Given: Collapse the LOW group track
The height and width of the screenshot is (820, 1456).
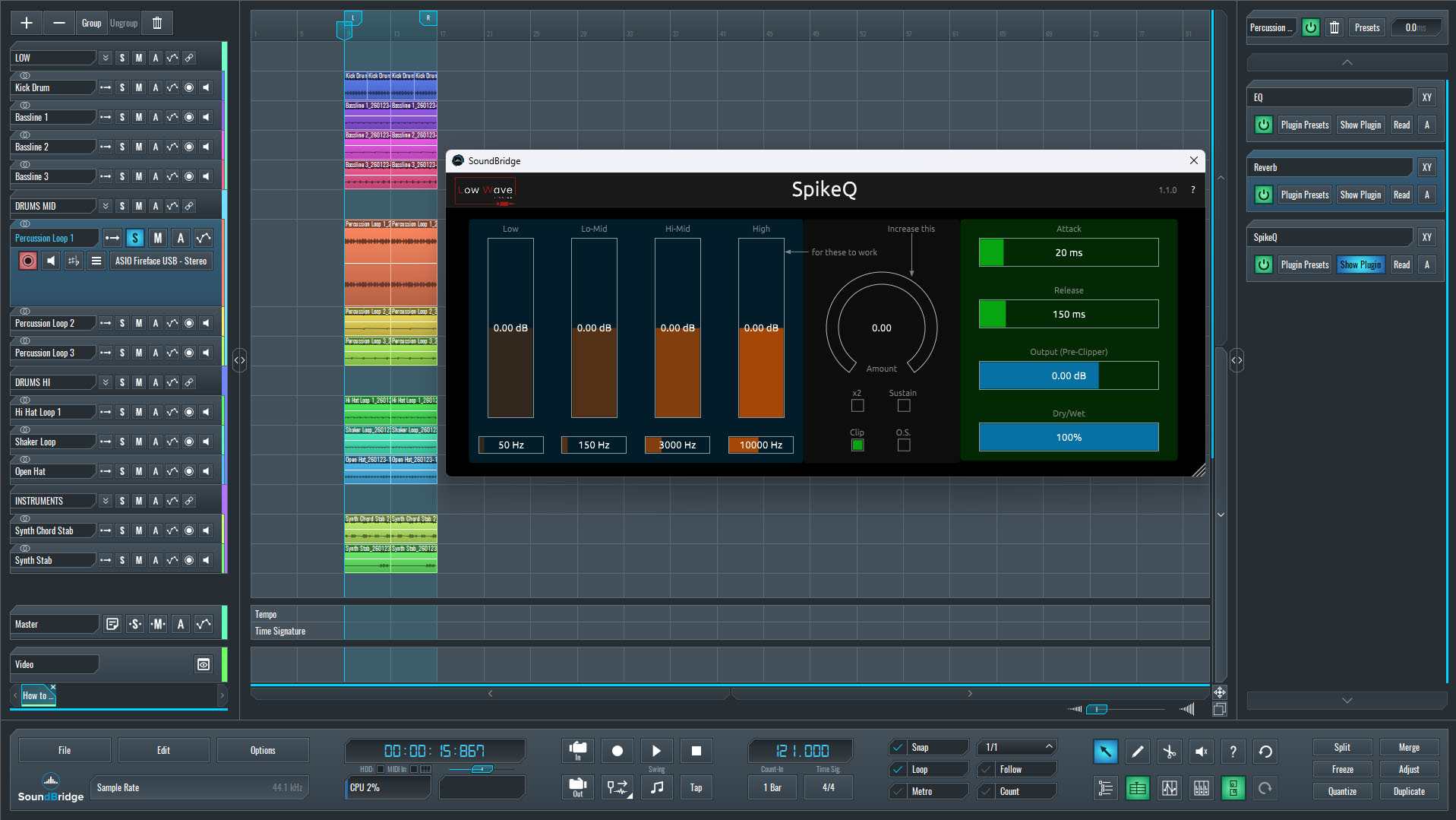Looking at the screenshot, I should 106,58.
